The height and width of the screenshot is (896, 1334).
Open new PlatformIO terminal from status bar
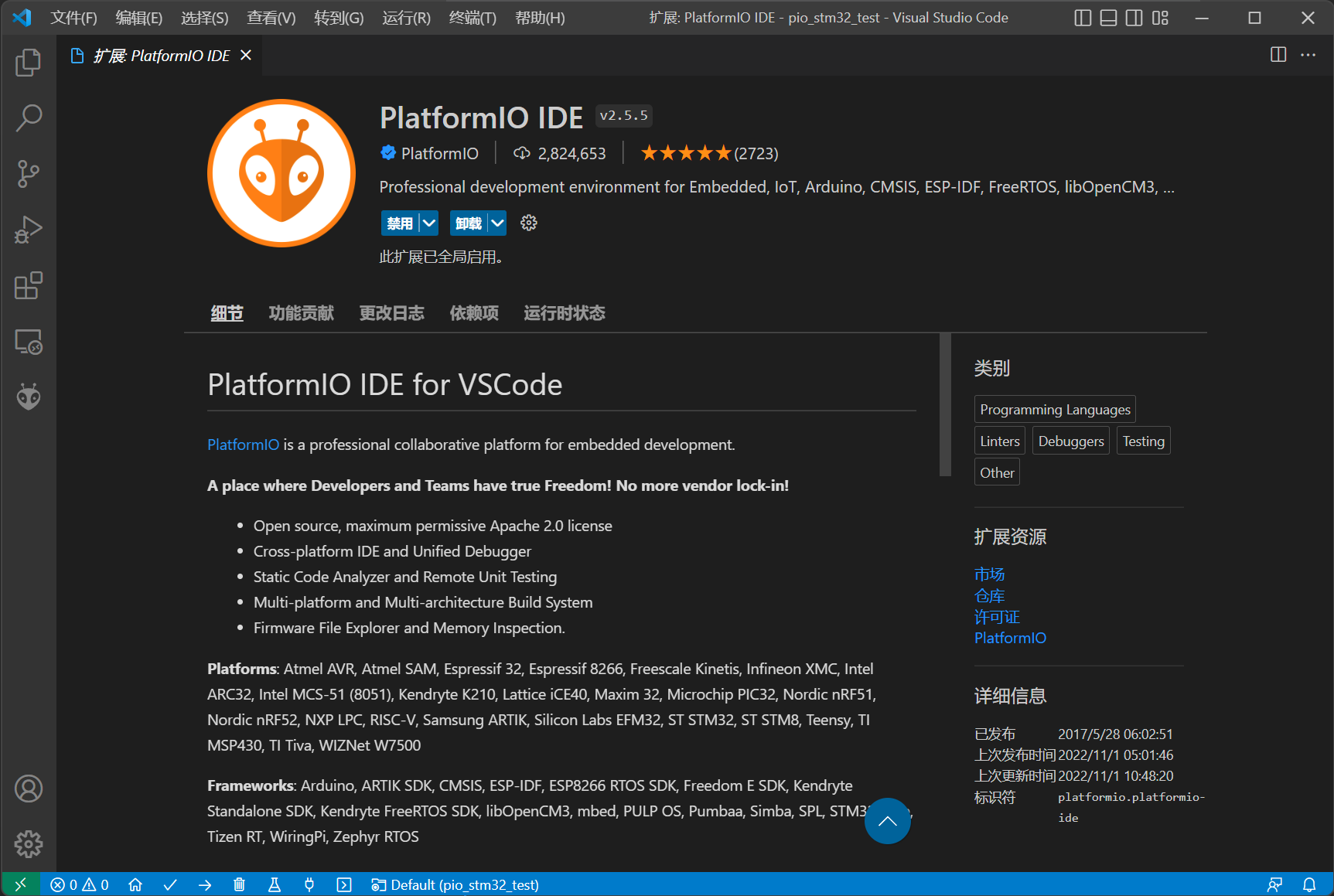coord(344,884)
